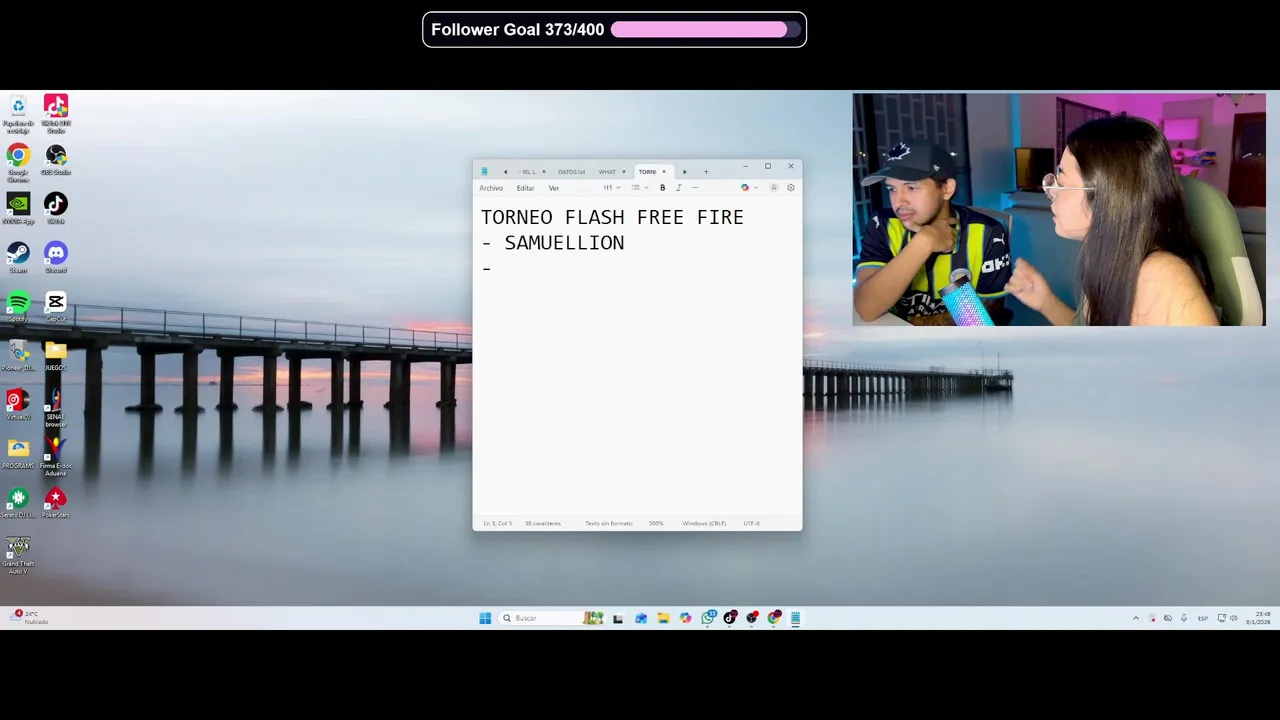Open Notepad settings gear icon
Screen dimensions: 1280x720
click(791, 188)
